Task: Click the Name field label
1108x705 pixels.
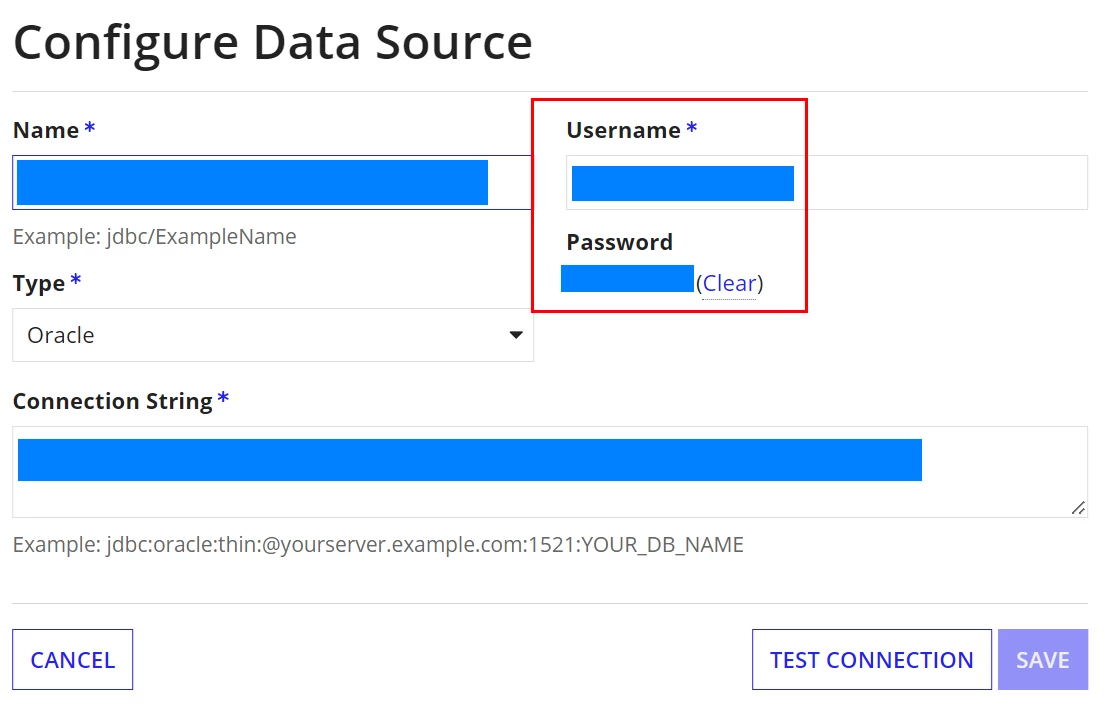Action: [x=46, y=130]
